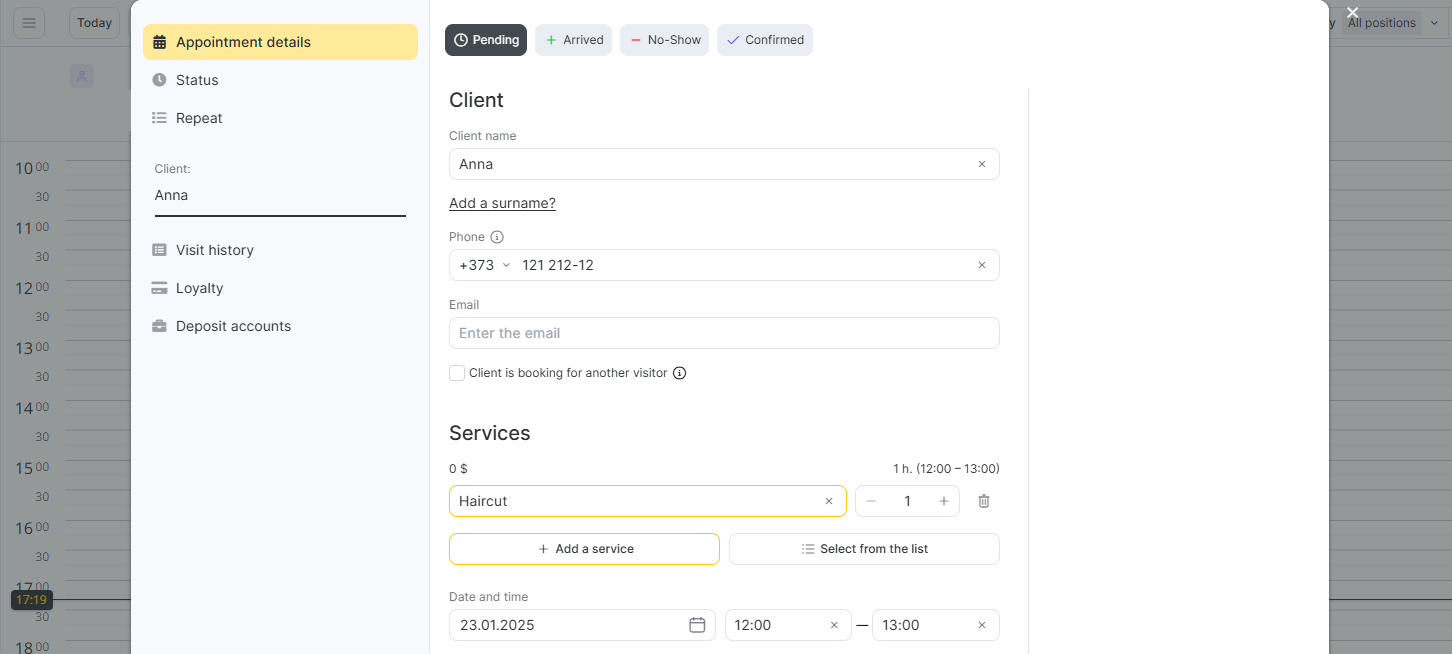Open the calendar date picker icon
Screen dimensions: 1452x654
coord(697,625)
